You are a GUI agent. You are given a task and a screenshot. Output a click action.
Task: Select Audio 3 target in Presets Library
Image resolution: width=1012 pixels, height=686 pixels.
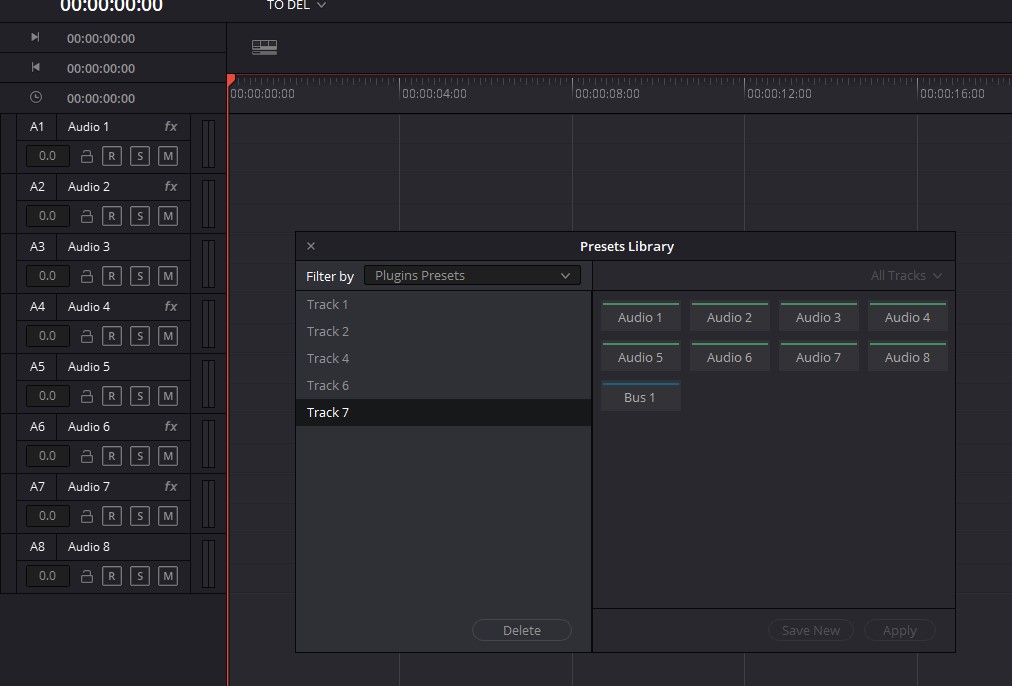818,317
